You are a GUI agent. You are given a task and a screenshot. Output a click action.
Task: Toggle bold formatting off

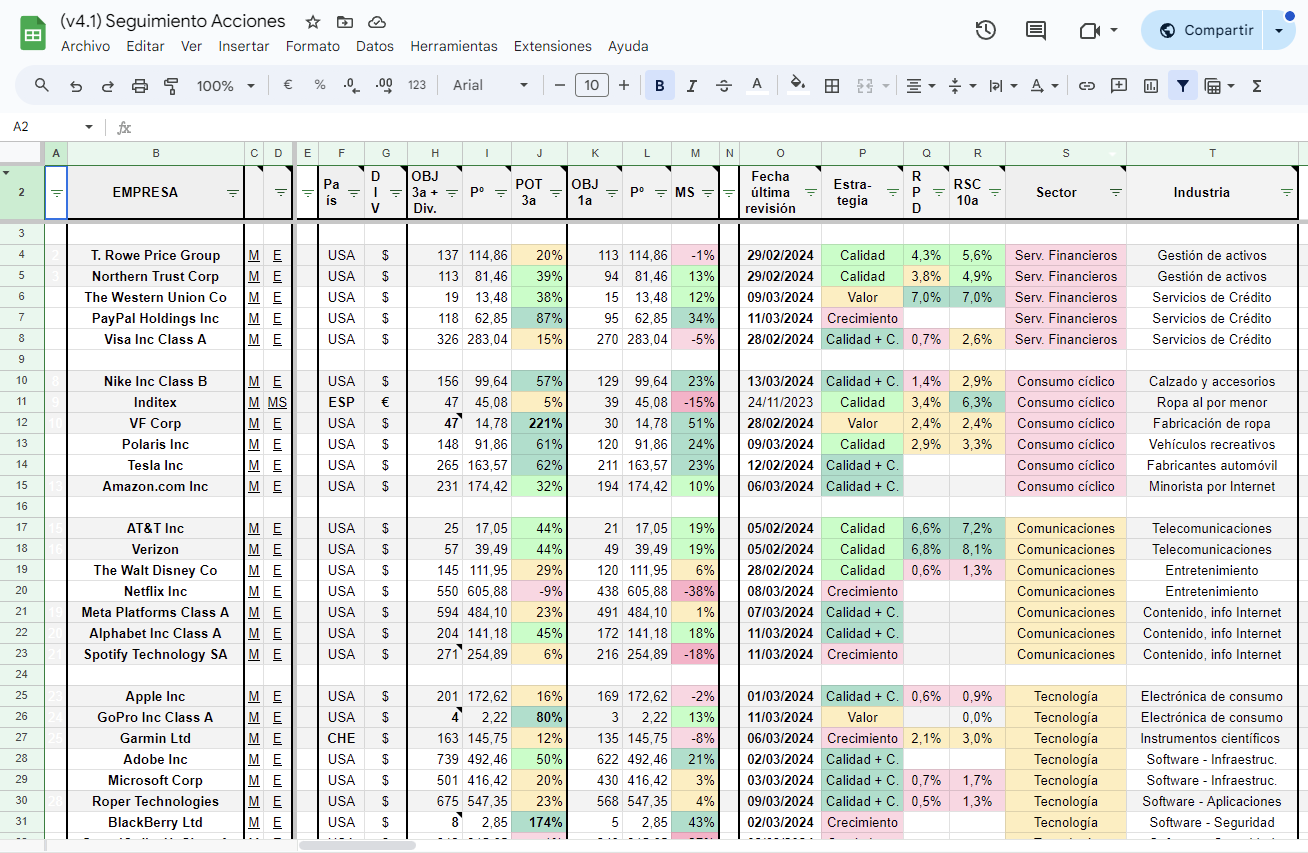pyautogui.click(x=660, y=86)
